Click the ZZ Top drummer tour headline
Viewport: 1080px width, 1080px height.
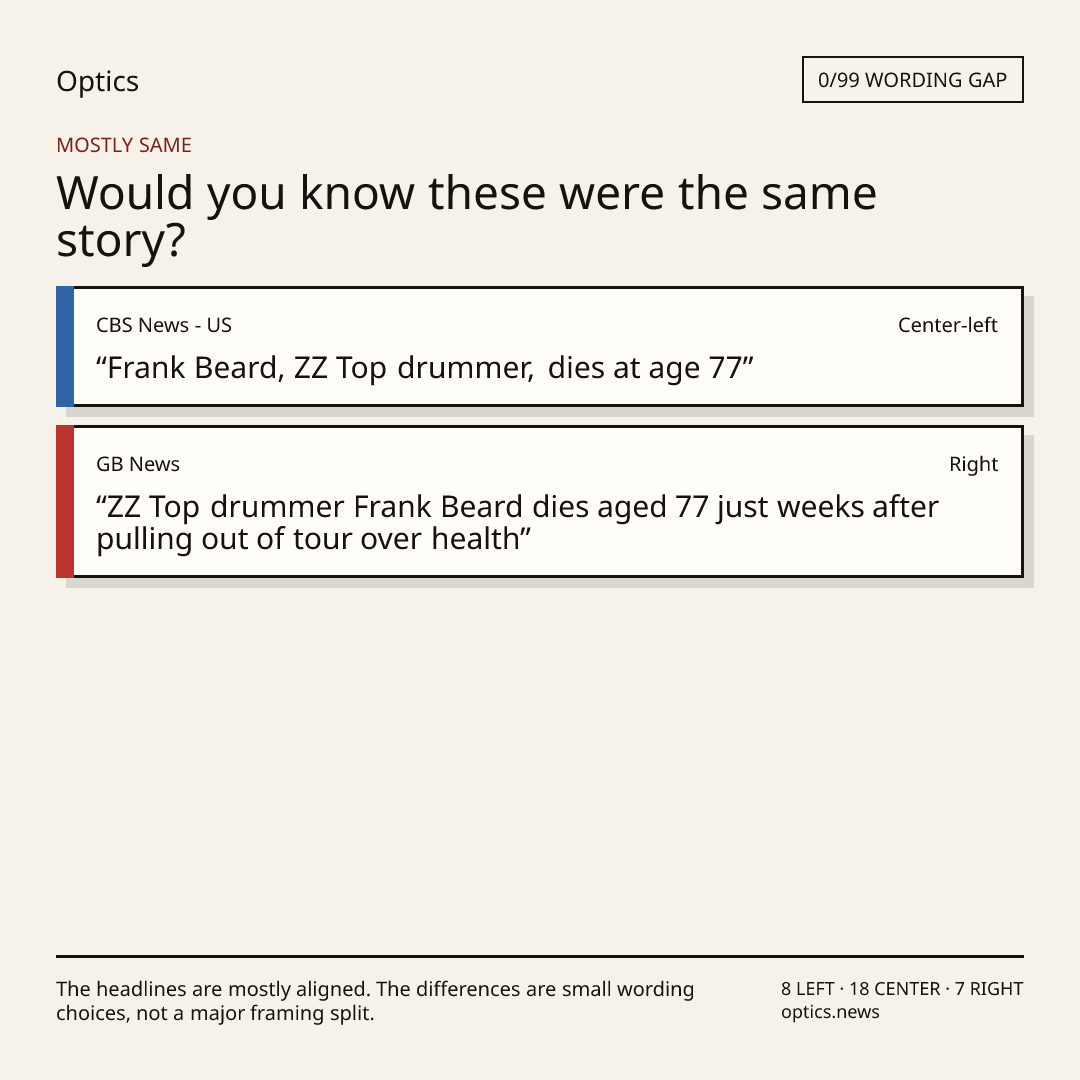pyautogui.click(x=517, y=523)
